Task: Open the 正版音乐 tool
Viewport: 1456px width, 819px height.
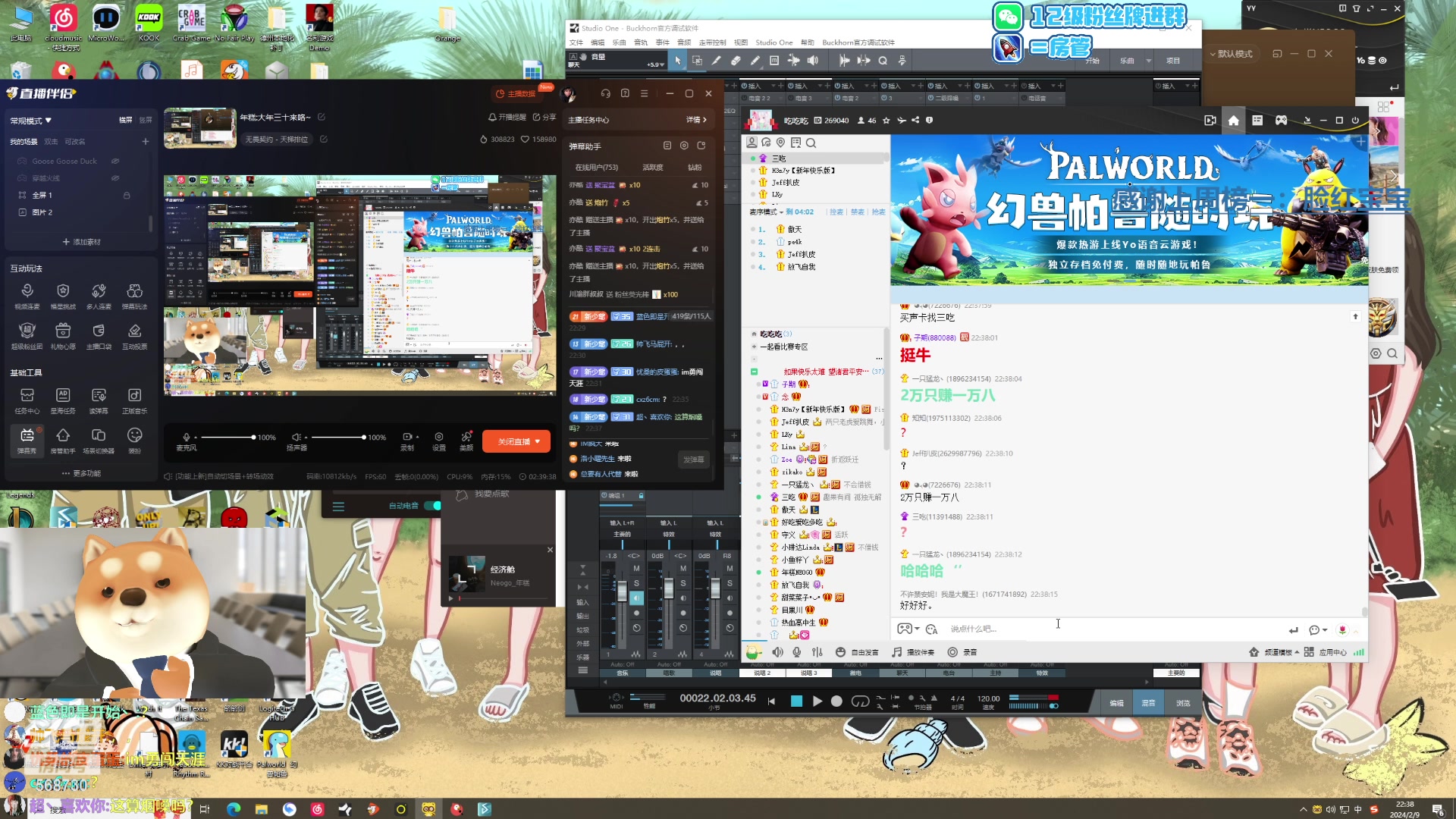Action: click(134, 400)
